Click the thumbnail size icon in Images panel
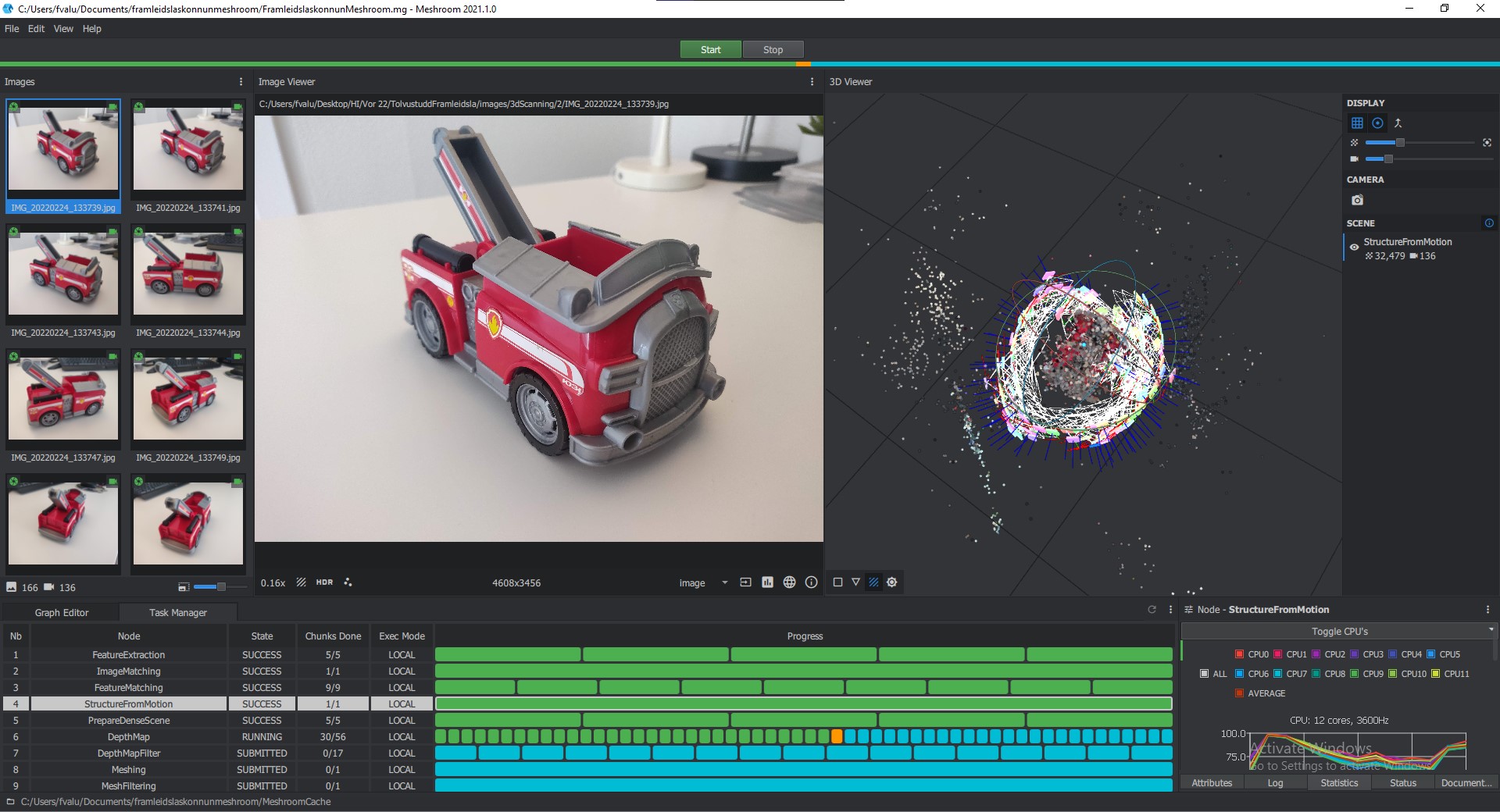The width and height of the screenshot is (1500, 812). 184,587
